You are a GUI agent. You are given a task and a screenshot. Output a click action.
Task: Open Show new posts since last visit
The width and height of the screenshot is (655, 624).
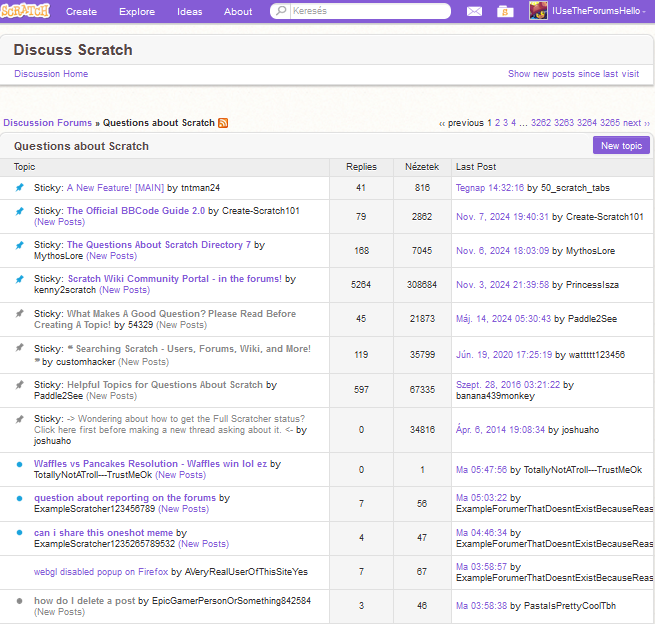573,74
